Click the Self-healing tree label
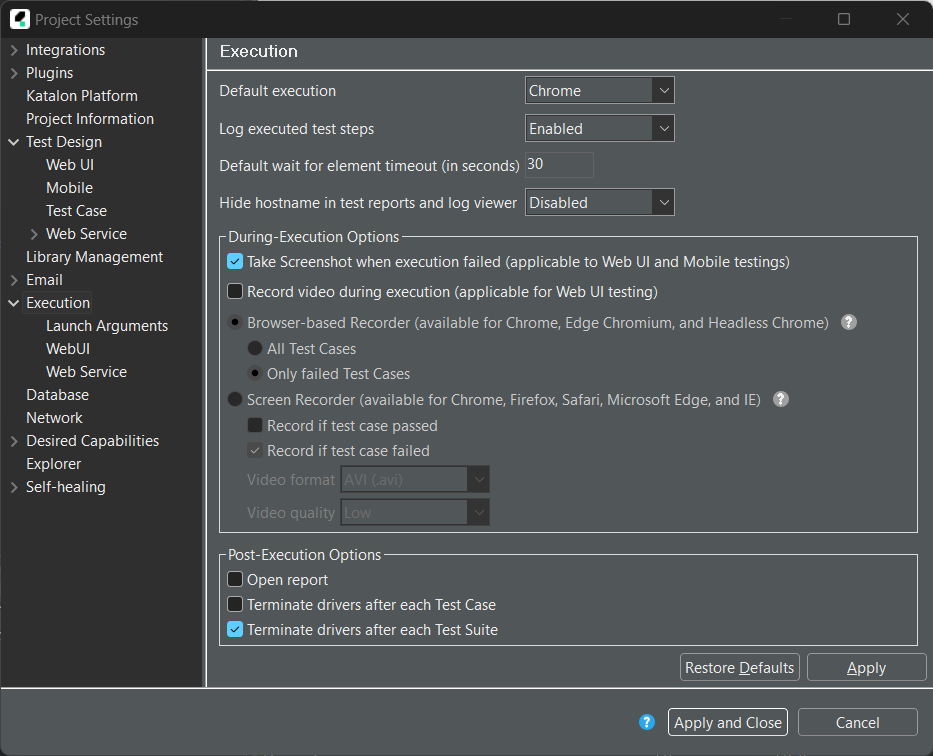Viewport: 933px width, 756px height. 65,487
